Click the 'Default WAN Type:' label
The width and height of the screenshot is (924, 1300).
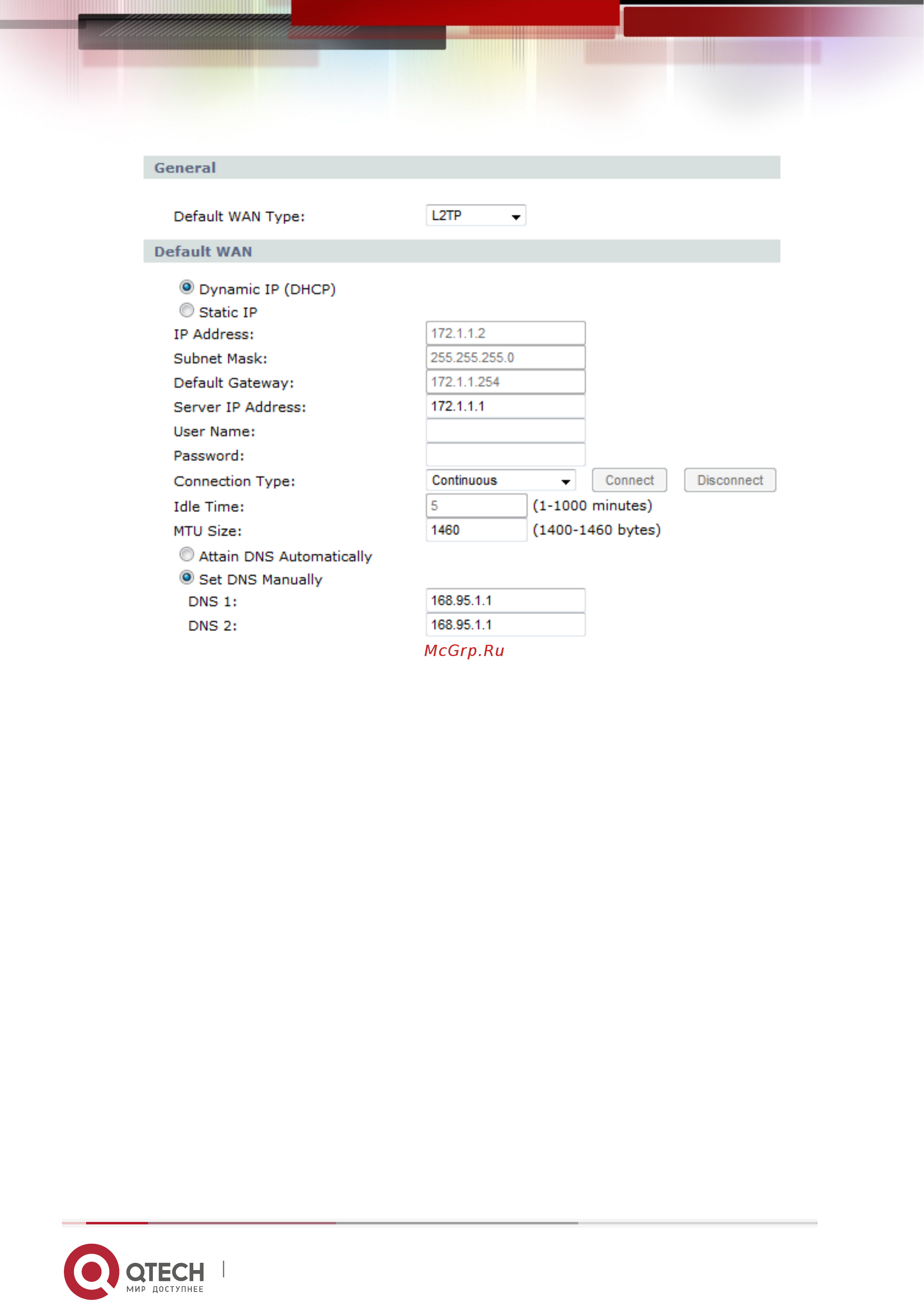click(x=239, y=217)
